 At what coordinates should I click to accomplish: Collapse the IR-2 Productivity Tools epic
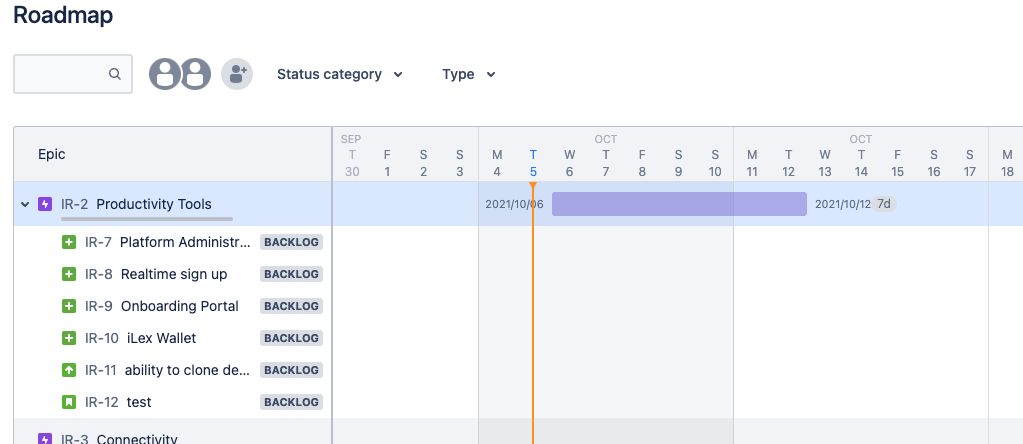(x=25, y=204)
